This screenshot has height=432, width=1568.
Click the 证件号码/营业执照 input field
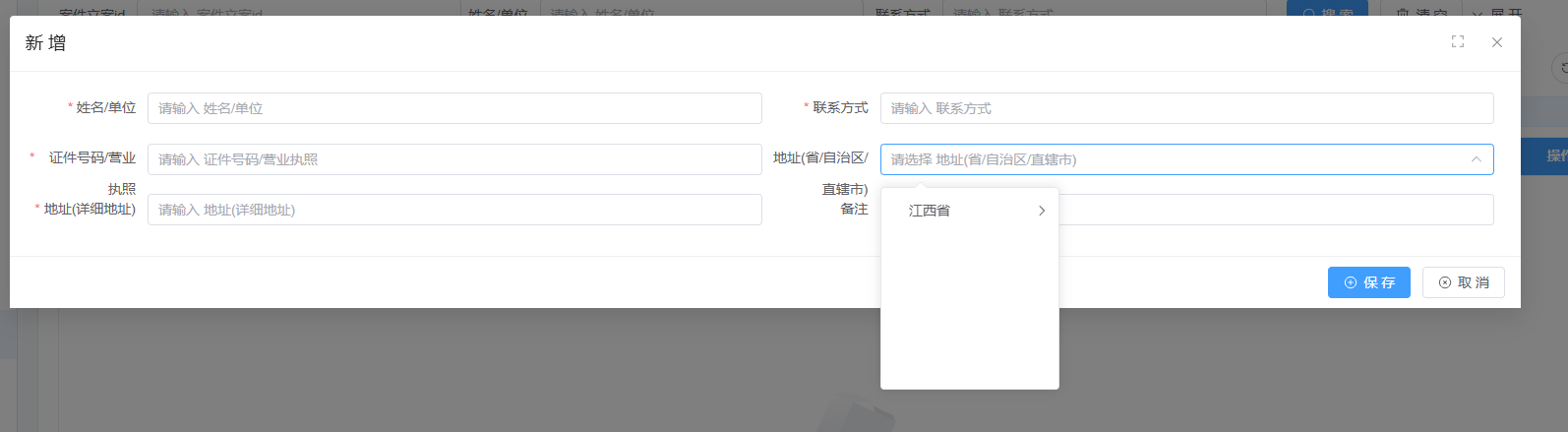coord(454,159)
